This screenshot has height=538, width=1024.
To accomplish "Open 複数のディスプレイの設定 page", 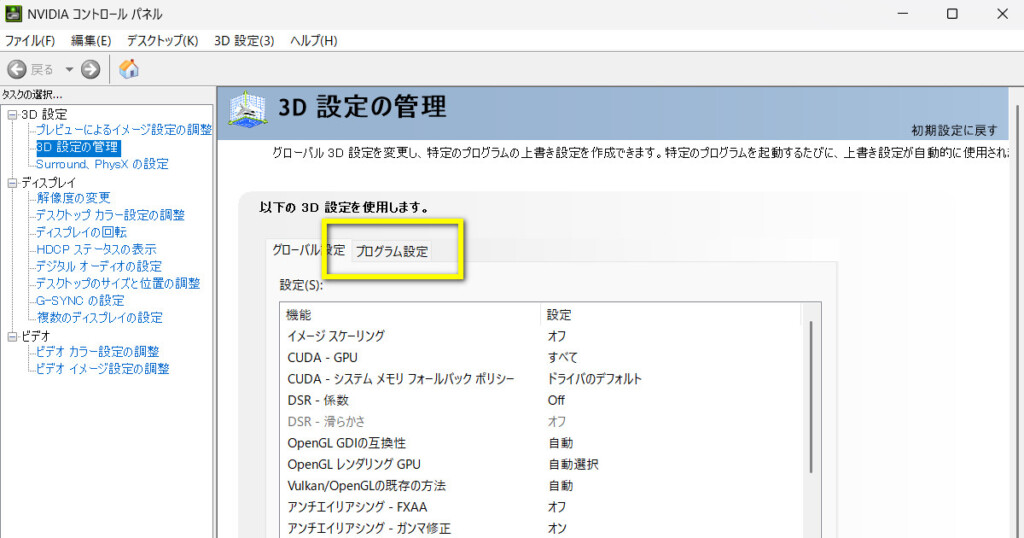I will [x=99, y=317].
